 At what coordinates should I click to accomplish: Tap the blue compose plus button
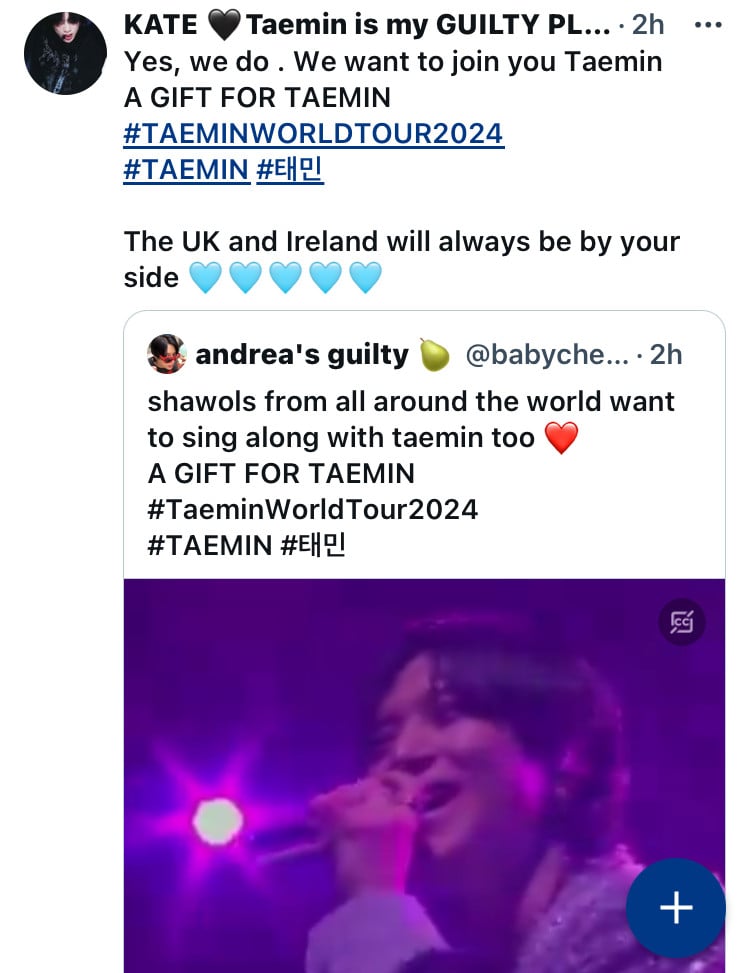point(676,908)
